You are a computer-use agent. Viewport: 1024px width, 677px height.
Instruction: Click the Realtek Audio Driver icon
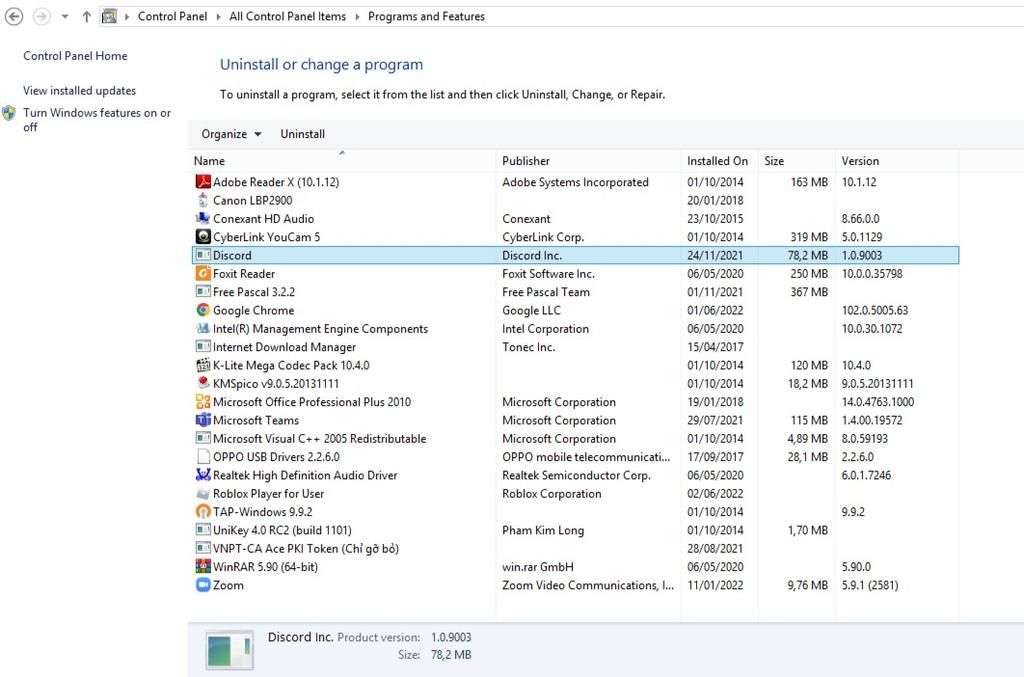[203, 475]
